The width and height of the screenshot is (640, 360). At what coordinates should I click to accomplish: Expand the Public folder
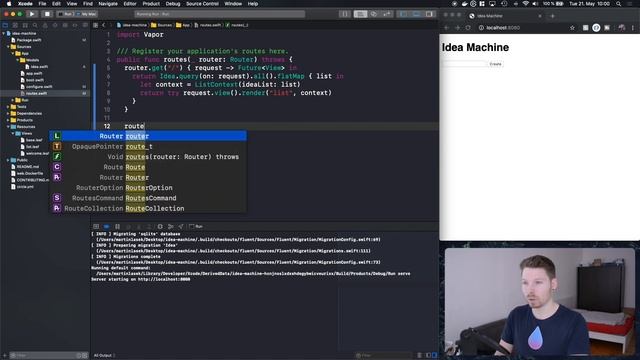pyautogui.click(x=8, y=160)
